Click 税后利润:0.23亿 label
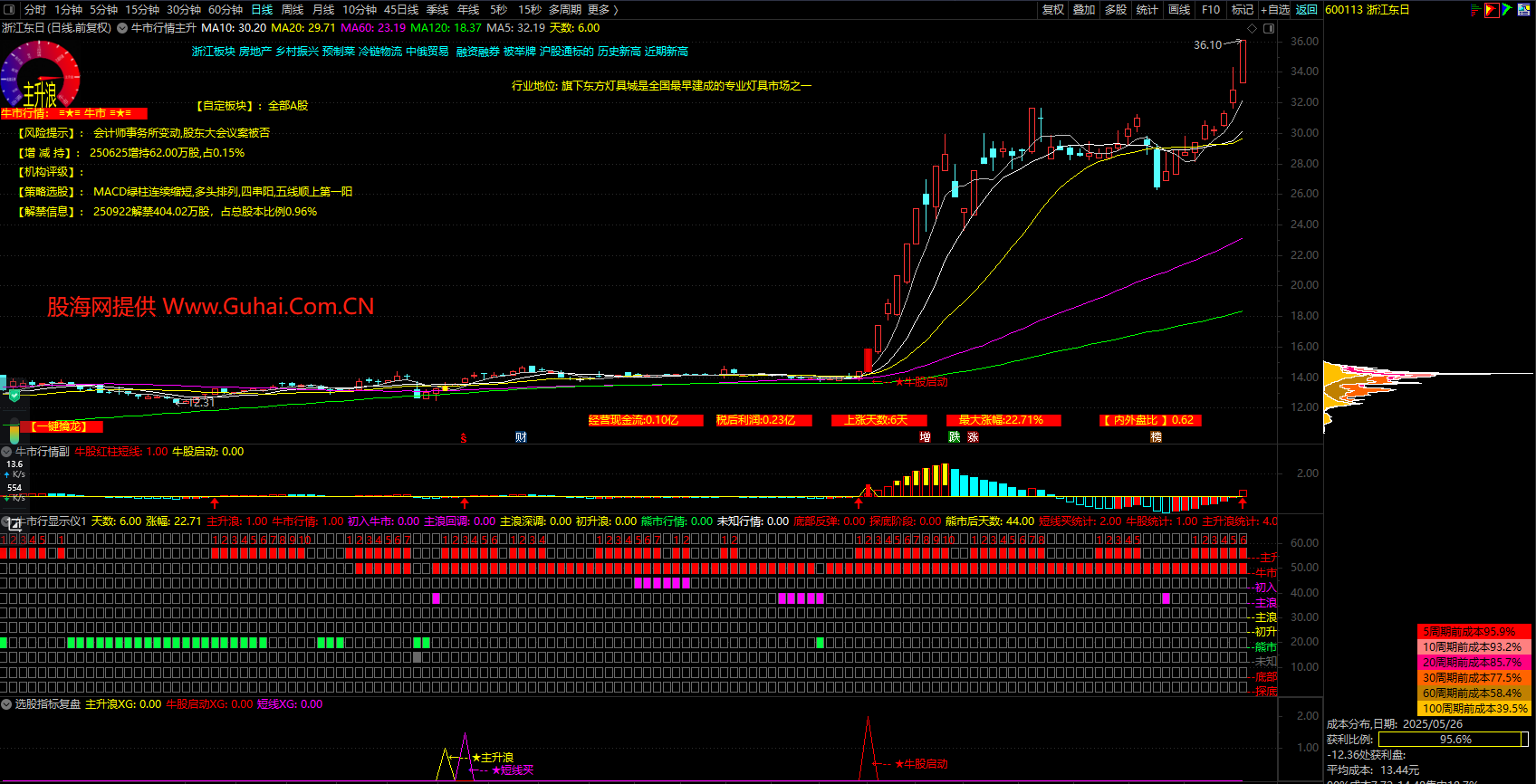Viewport: 1536px width, 784px height. (763, 420)
